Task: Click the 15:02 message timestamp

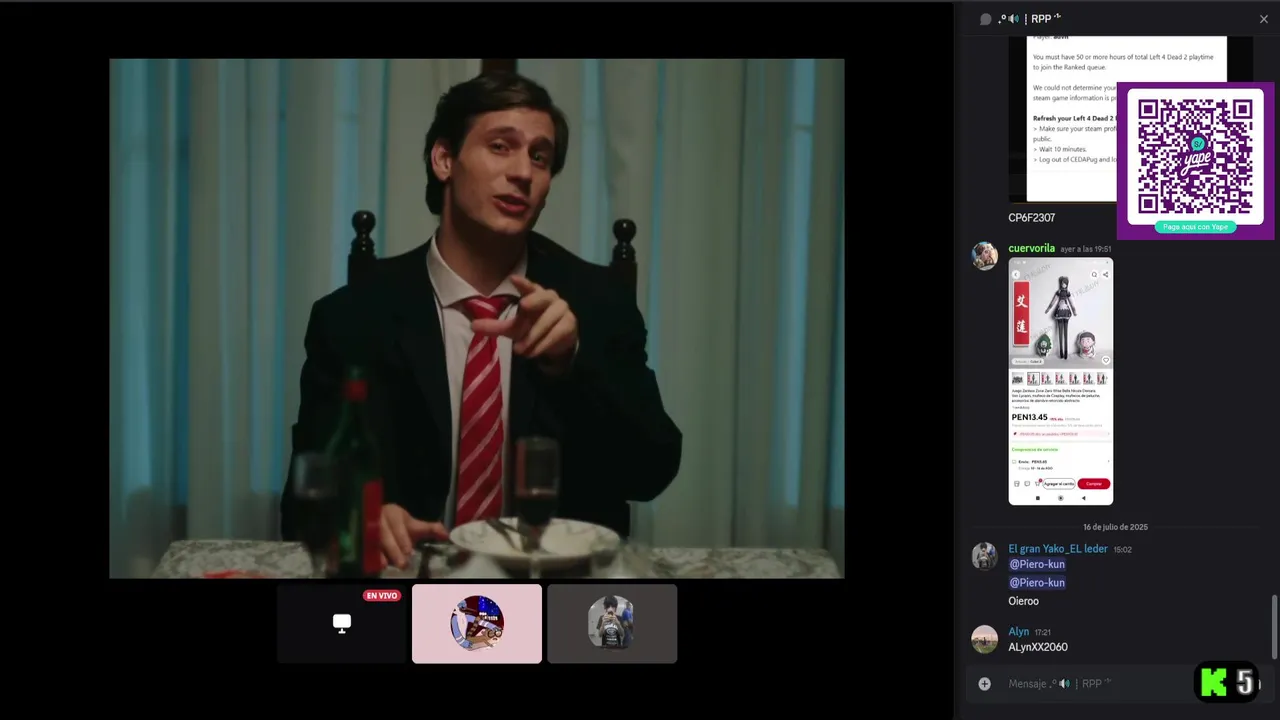Action: [x=1122, y=550]
